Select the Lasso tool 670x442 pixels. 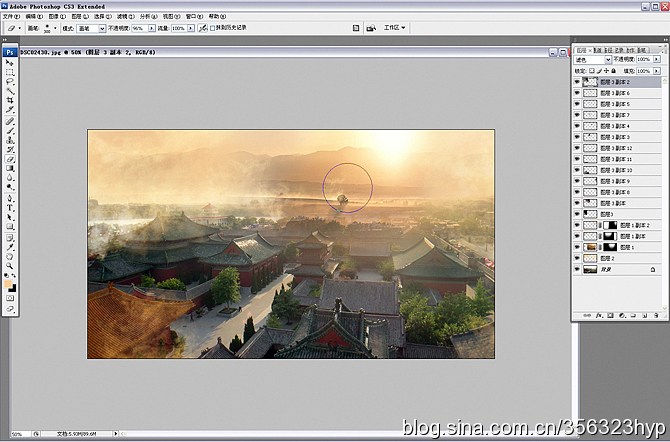coord(10,82)
